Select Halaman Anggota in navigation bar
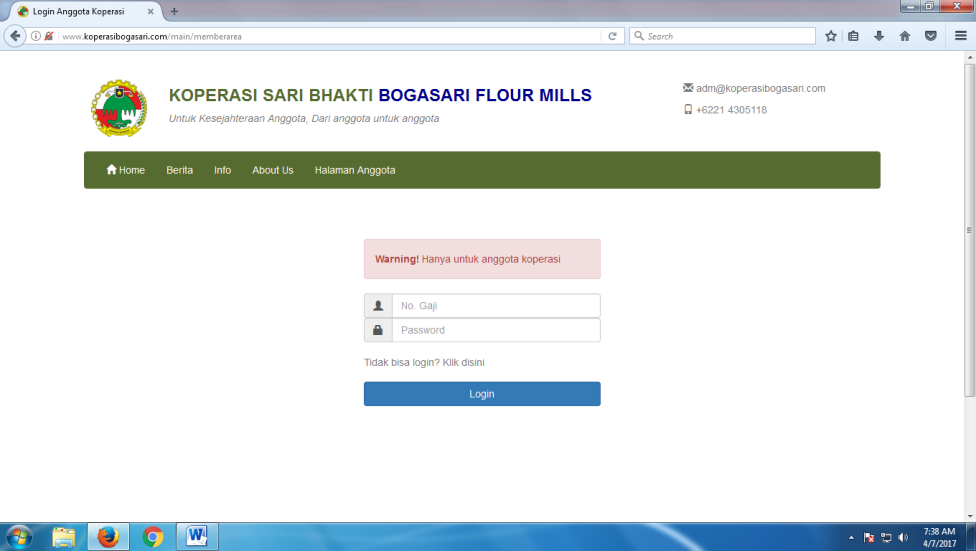The image size is (976, 551). pos(355,170)
